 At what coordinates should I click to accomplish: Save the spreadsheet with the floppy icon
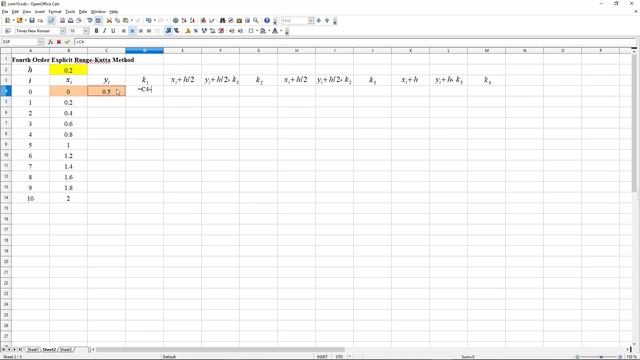31,20
